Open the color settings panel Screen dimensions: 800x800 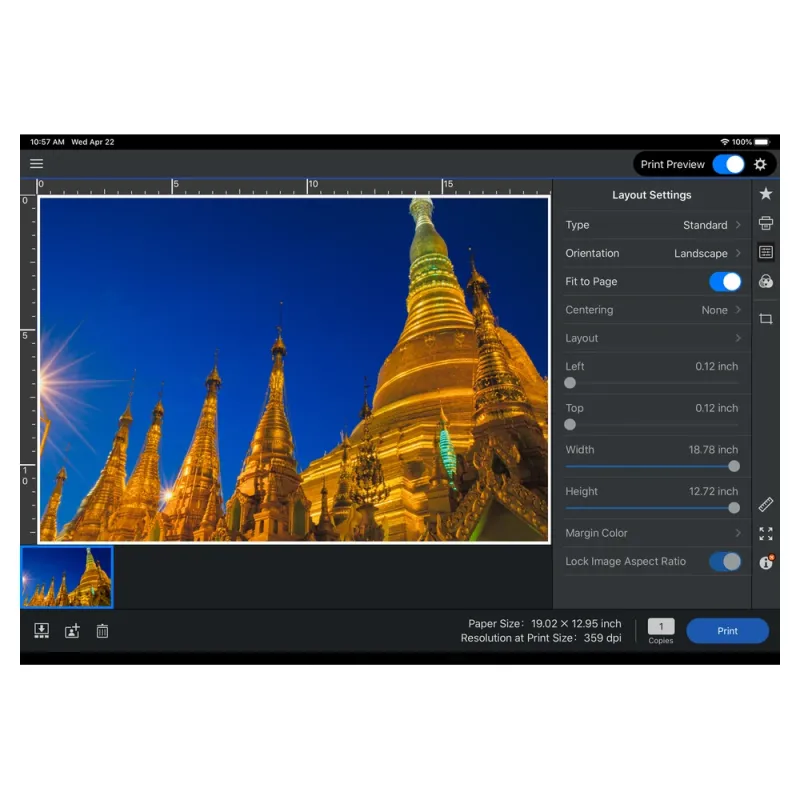766,282
